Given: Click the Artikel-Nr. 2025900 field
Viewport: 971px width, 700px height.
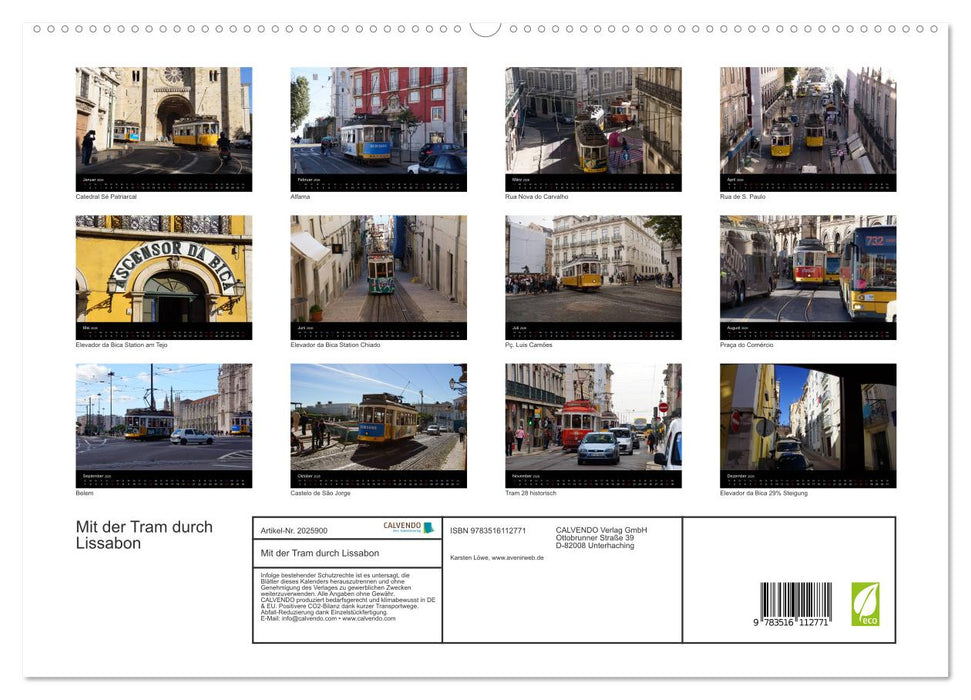Looking at the screenshot, I should [294, 530].
